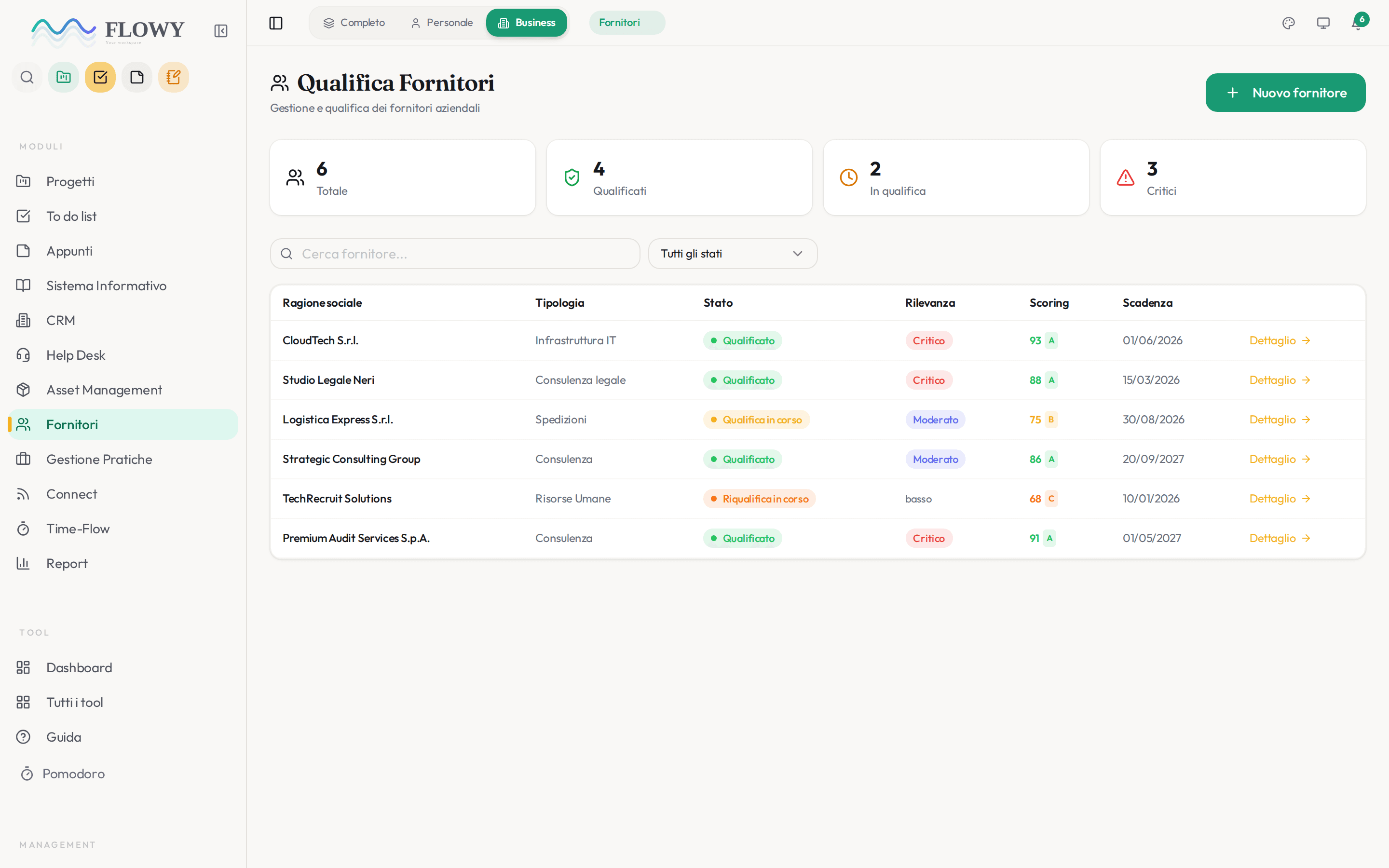Click the Fornitori breadcrumb chip
The height and width of the screenshot is (868, 1389).
point(627,23)
